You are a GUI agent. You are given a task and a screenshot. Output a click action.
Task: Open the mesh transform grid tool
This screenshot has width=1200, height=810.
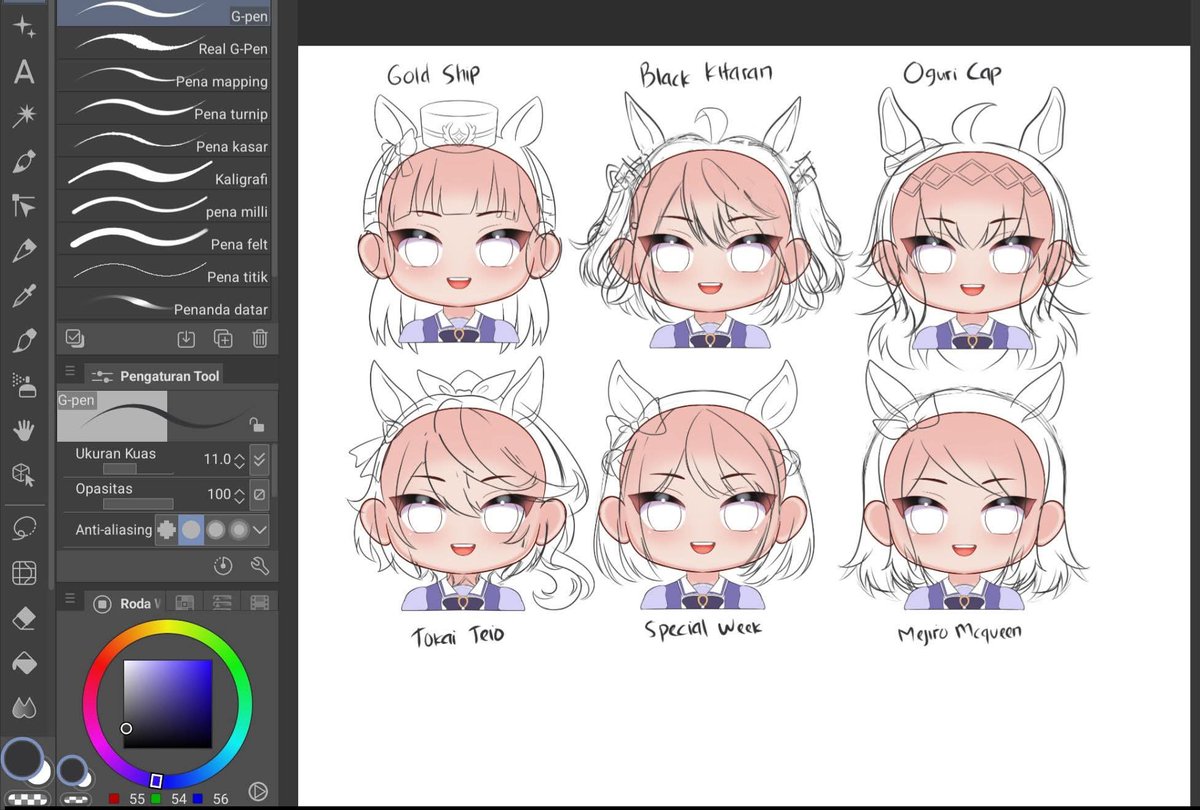[24, 573]
